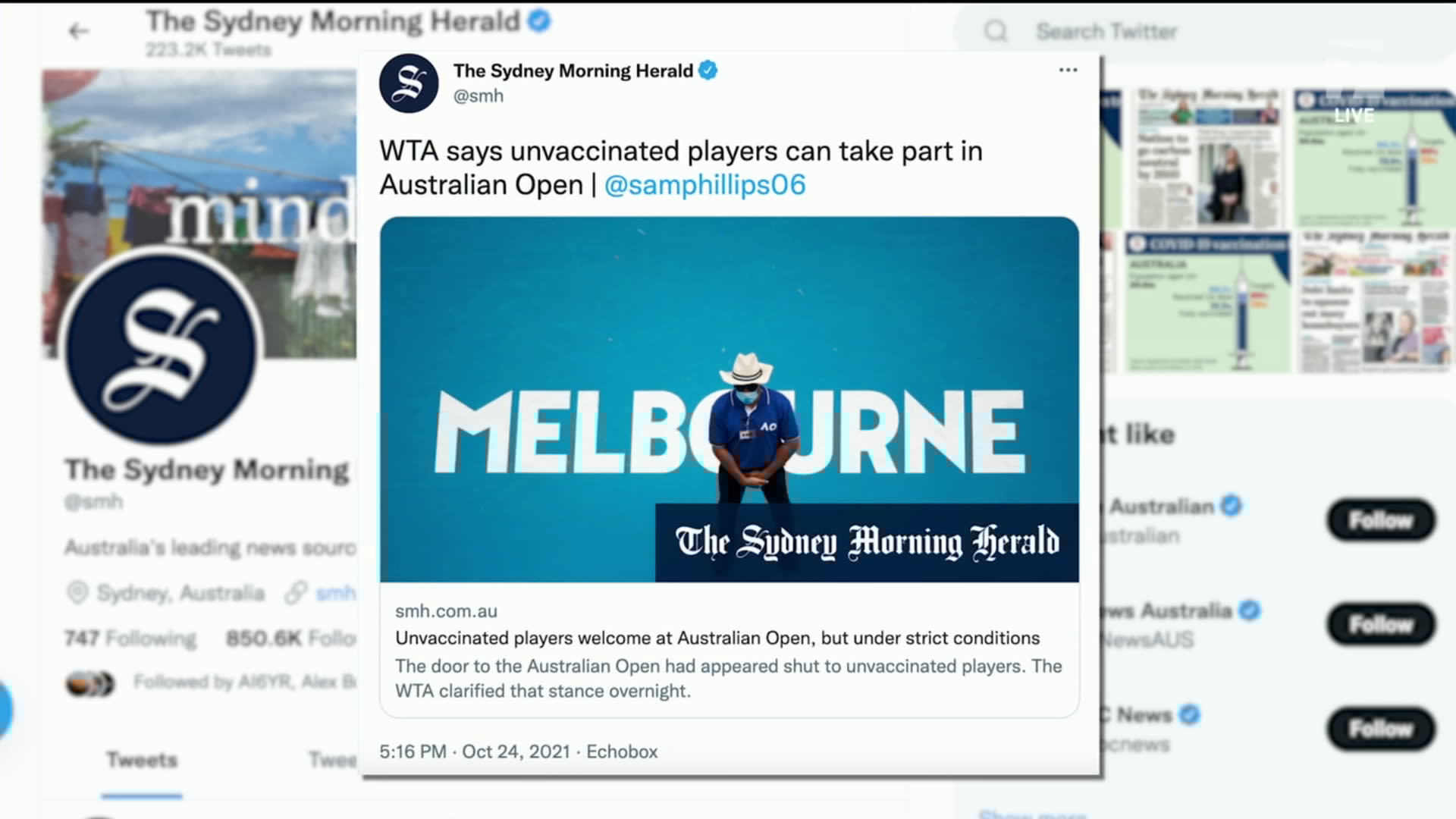Follow The Australian account
The height and width of the screenshot is (819, 1456).
[1381, 520]
